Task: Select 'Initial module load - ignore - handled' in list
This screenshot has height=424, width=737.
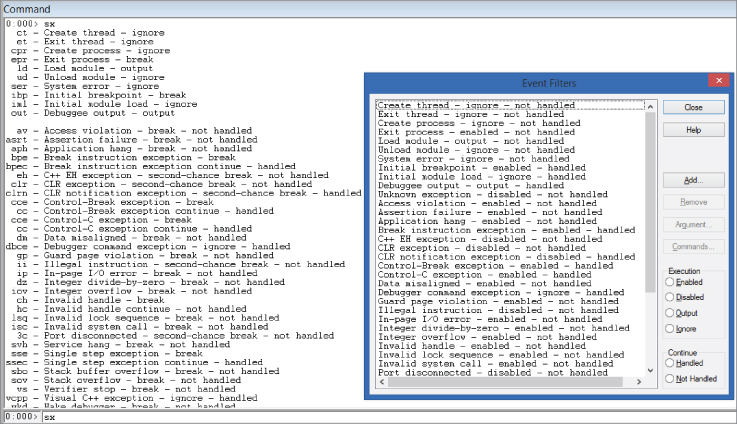Action: point(510,177)
